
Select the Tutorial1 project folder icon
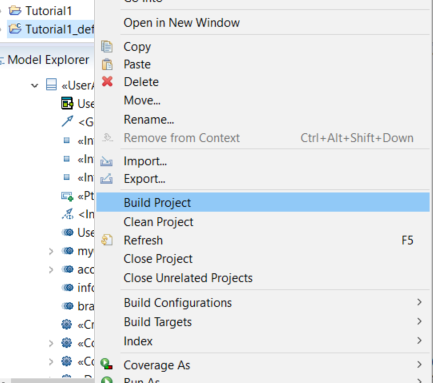pyautogui.click(x=15, y=11)
